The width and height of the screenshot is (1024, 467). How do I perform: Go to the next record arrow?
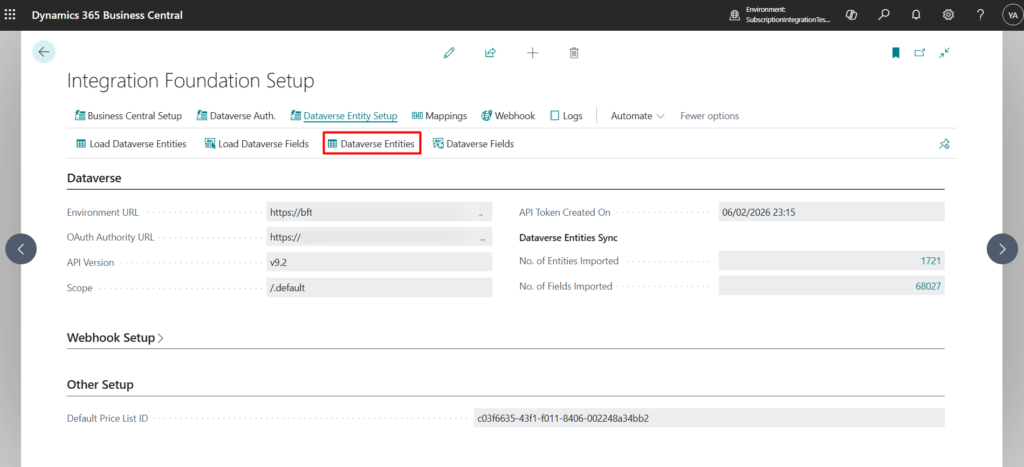pyautogui.click(x=1003, y=249)
